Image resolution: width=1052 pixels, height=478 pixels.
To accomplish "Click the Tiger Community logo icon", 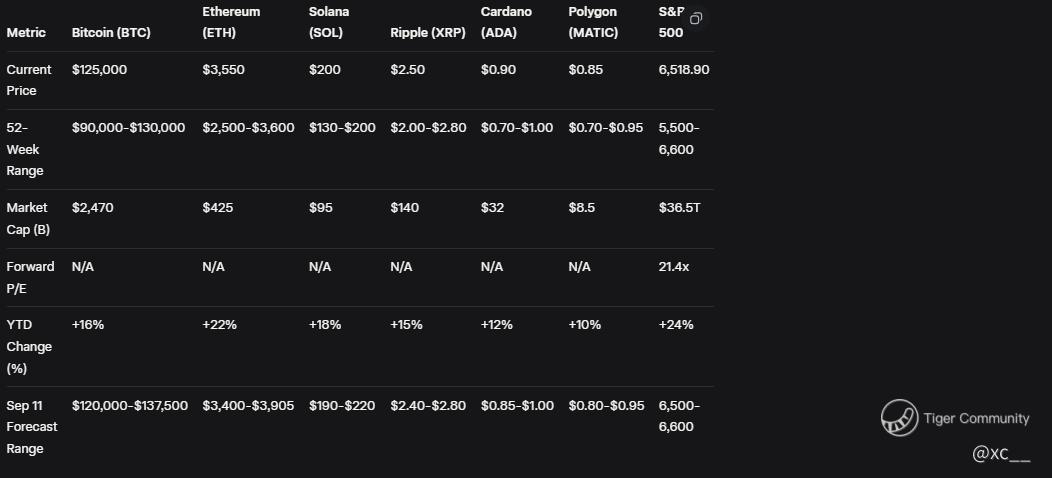I will tap(899, 418).
